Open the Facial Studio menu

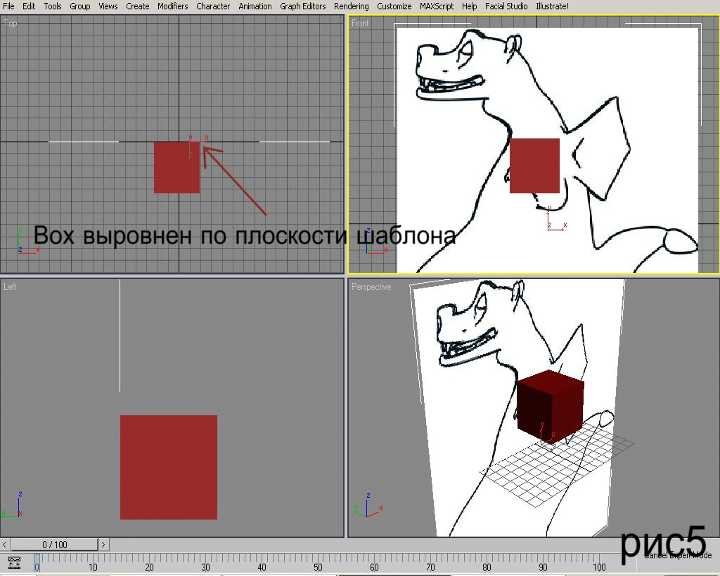[x=505, y=6]
